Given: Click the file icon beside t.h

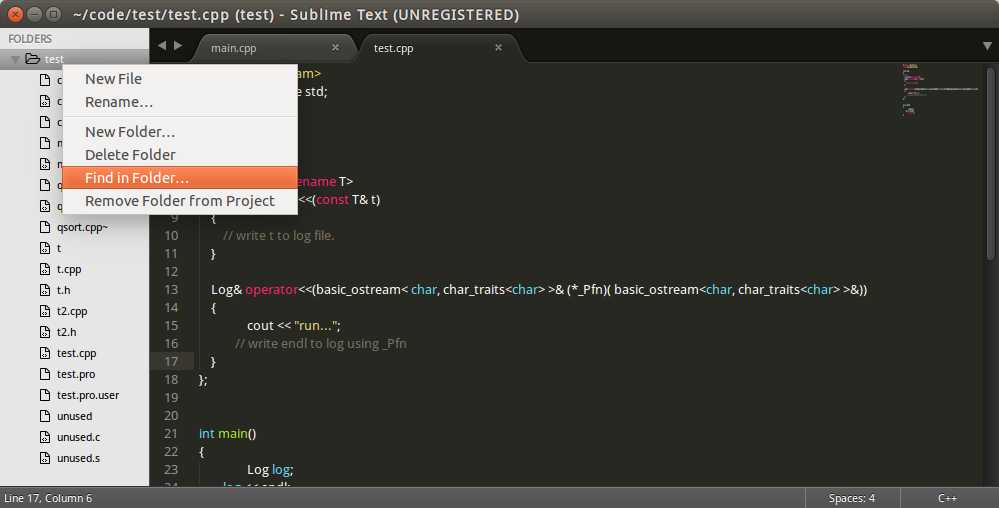Looking at the screenshot, I should pos(45,290).
